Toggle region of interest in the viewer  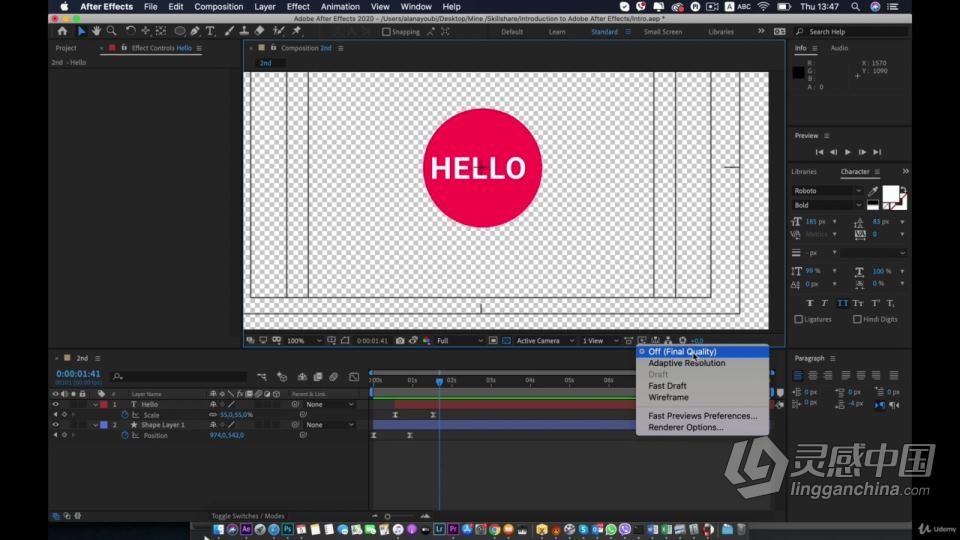[493, 340]
